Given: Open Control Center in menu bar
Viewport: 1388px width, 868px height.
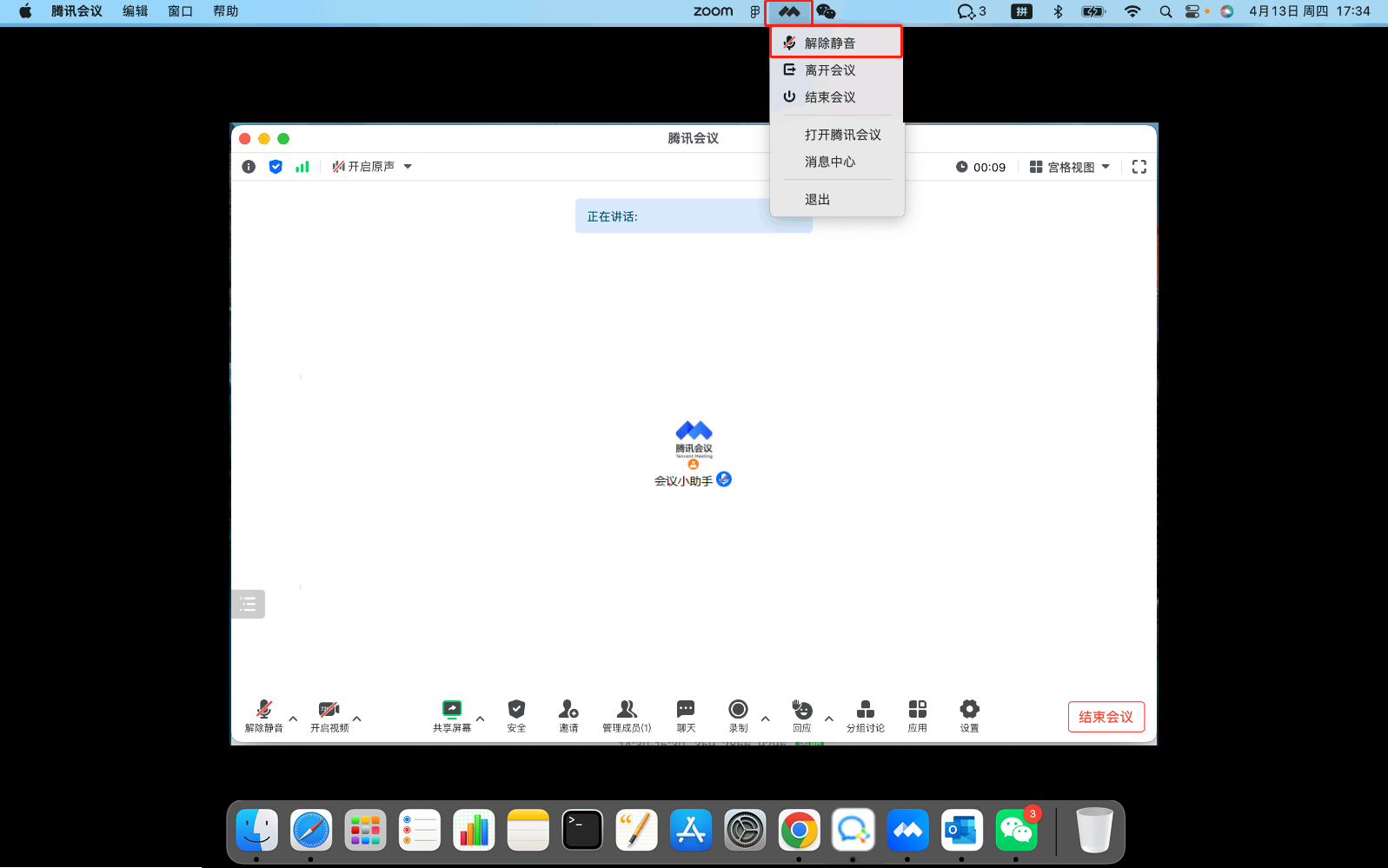Looking at the screenshot, I should 1192,11.
